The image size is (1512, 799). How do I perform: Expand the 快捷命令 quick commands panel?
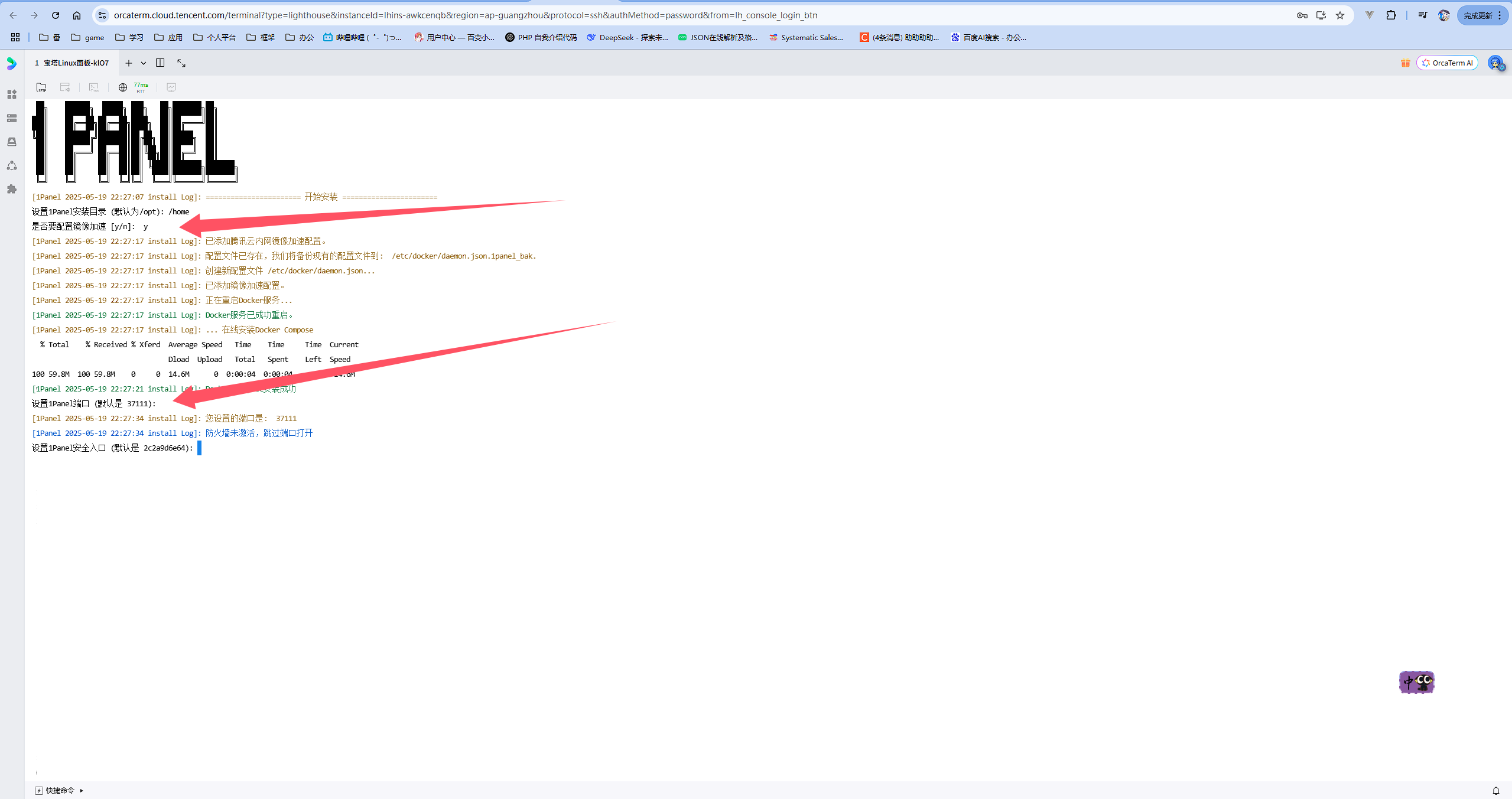click(x=59, y=790)
